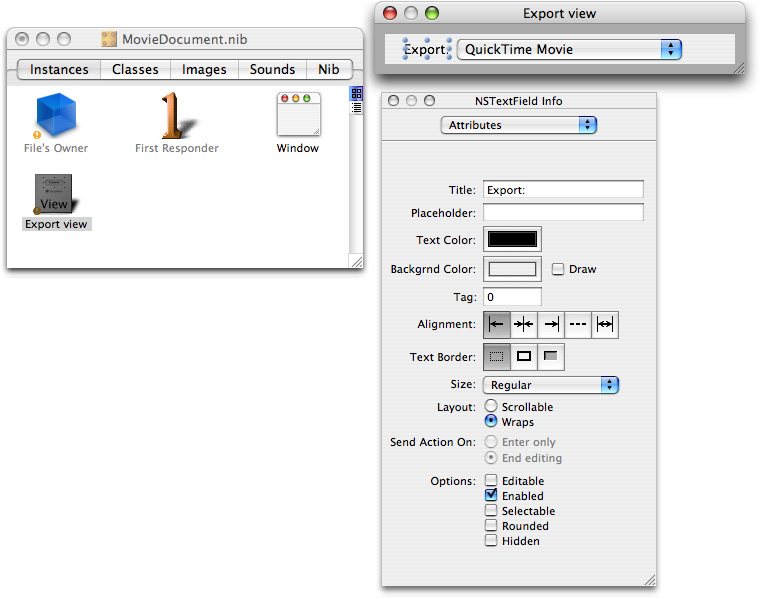Select the Wraps layout radio button
This screenshot has width=762, height=599.
pyautogui.click(x=491, y=421)
